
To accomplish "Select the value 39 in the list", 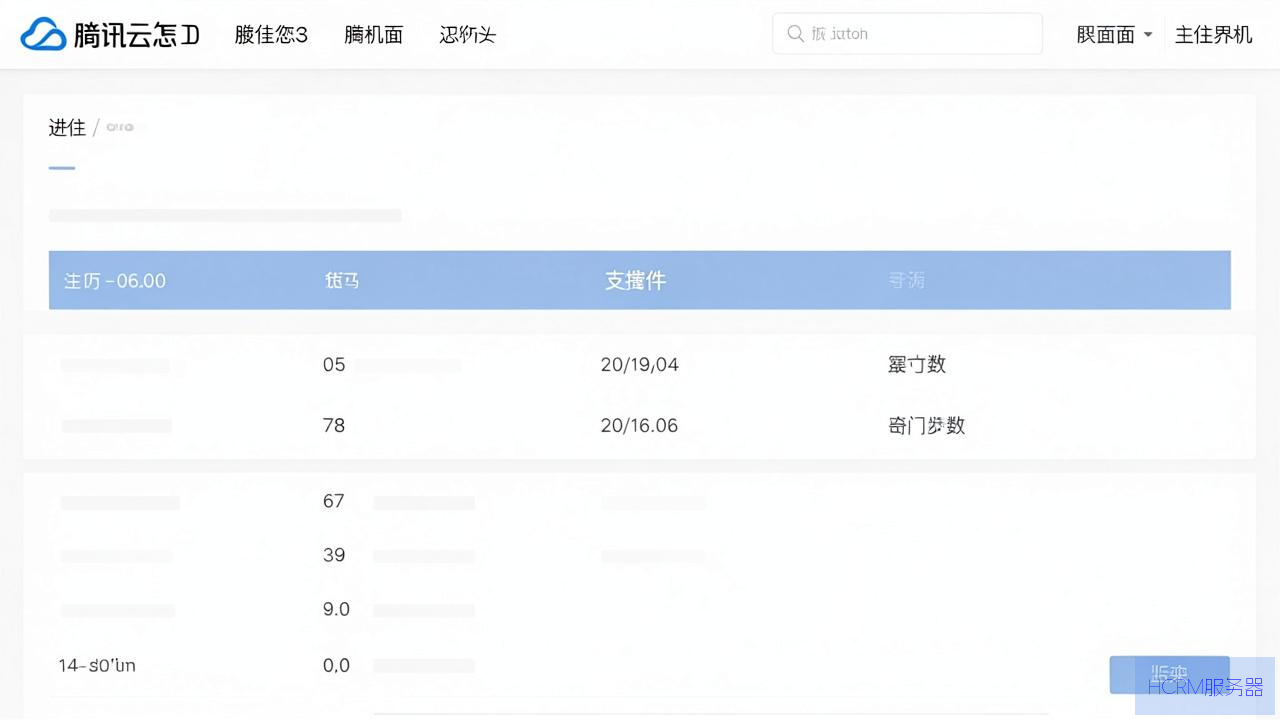I will pyautogui.click(x=334, y=555).
